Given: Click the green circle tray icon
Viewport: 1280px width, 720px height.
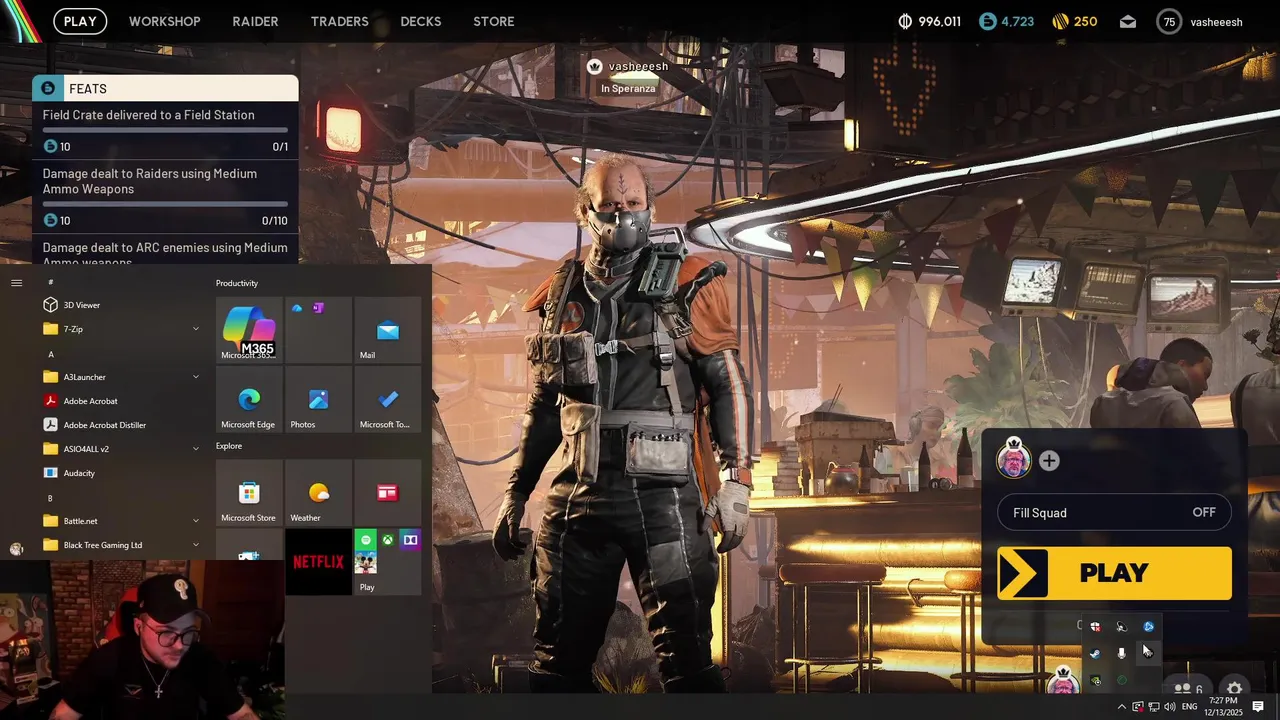Looking at the screenshot, I should (1121, 680).
